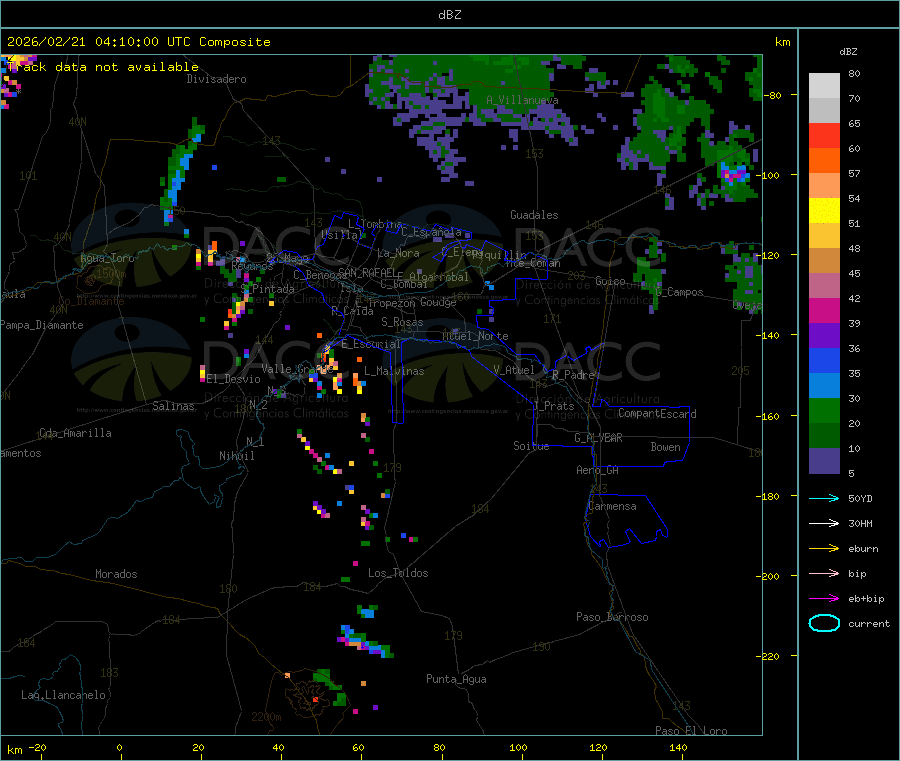Image resolution: width=900 pixels, height=761 pixels.
Task: Click the 'dBZ' title at top
Action: (x=449, y=15)
